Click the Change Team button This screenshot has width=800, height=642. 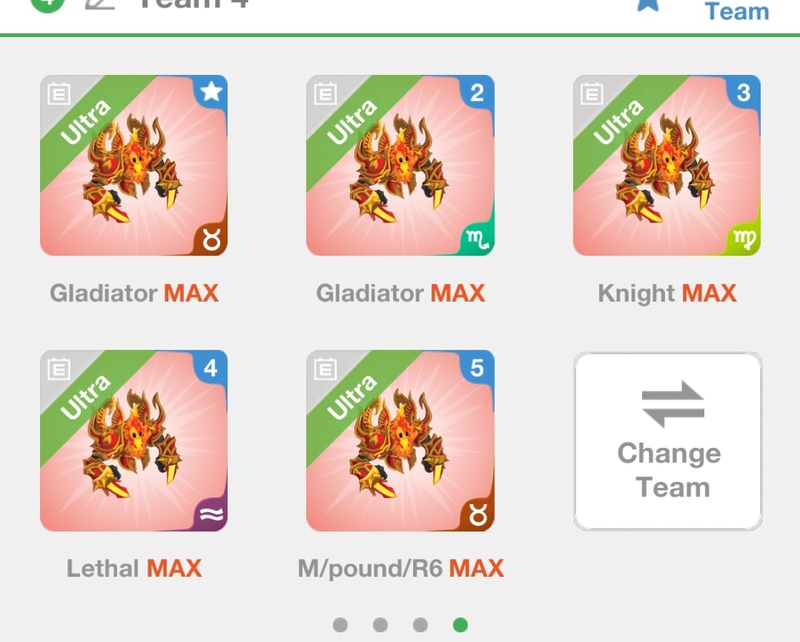668,441
